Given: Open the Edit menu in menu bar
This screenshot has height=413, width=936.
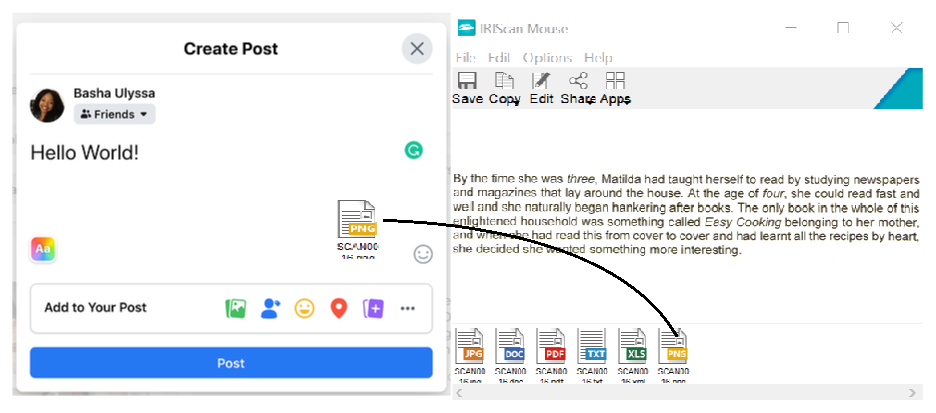Looking at the screenshot, I should [499, 58].
